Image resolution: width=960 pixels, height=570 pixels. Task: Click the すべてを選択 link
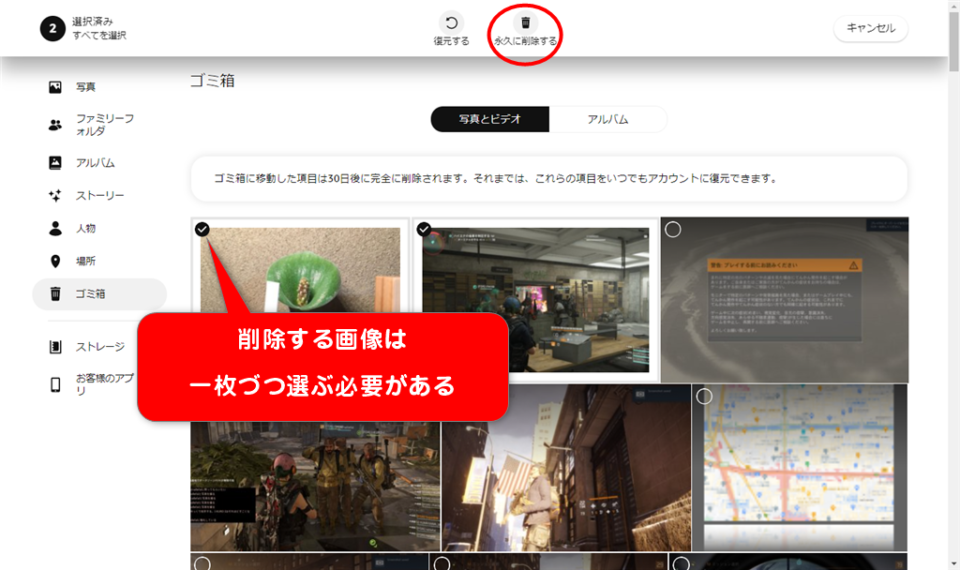click(99, 36)
